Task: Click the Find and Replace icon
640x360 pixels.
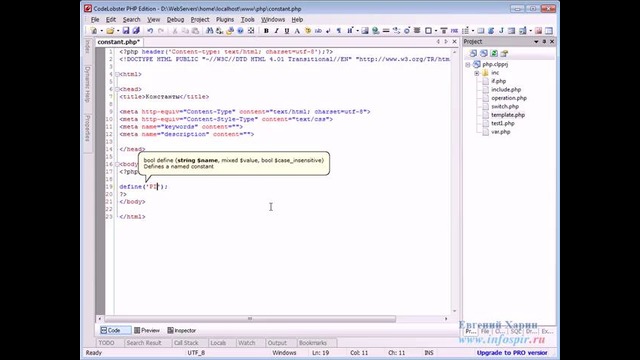Action: [x=220, y=31]
